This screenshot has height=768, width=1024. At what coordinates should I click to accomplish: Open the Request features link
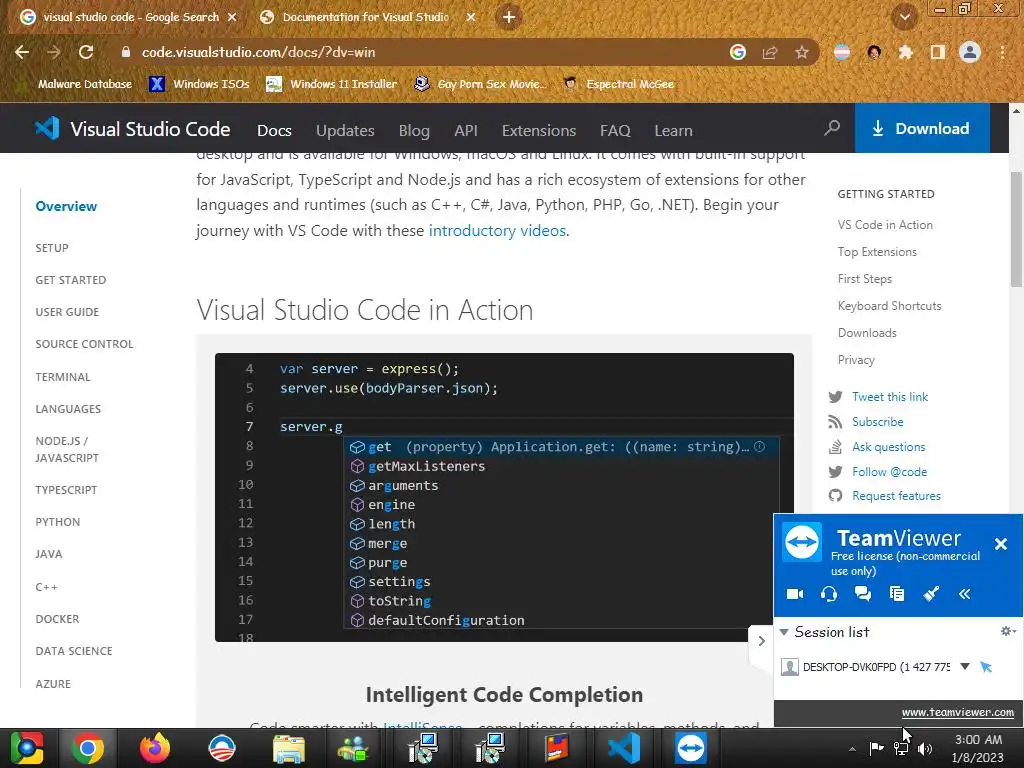point(896,496)
